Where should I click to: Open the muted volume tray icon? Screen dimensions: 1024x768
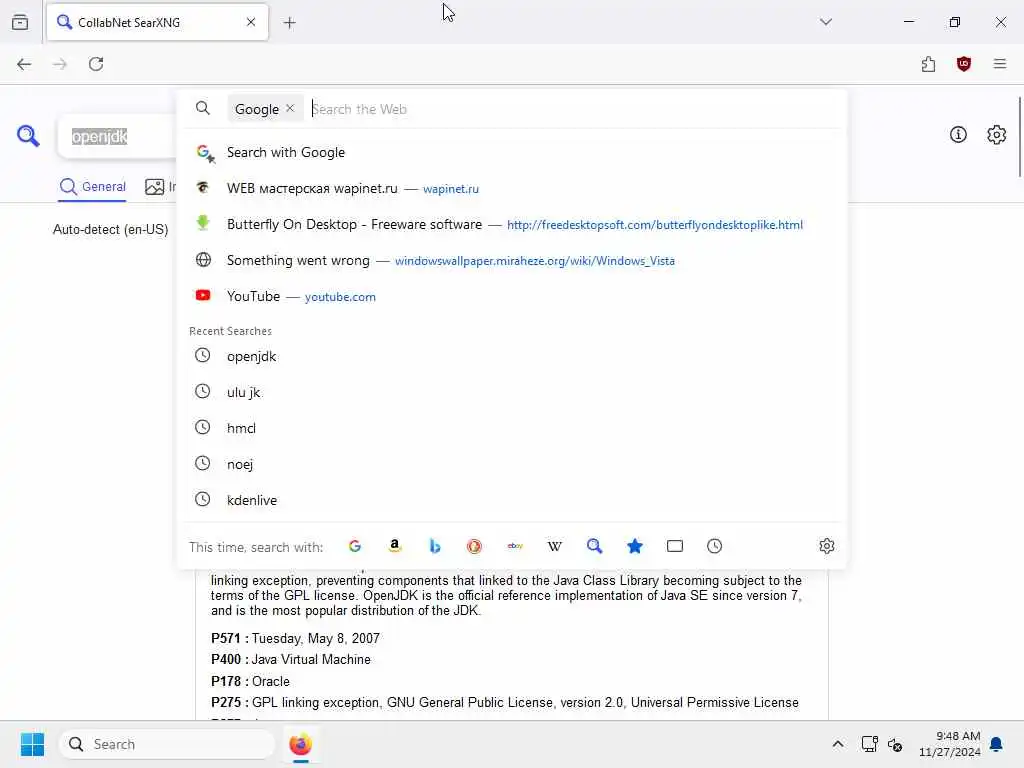click(895, 744)
